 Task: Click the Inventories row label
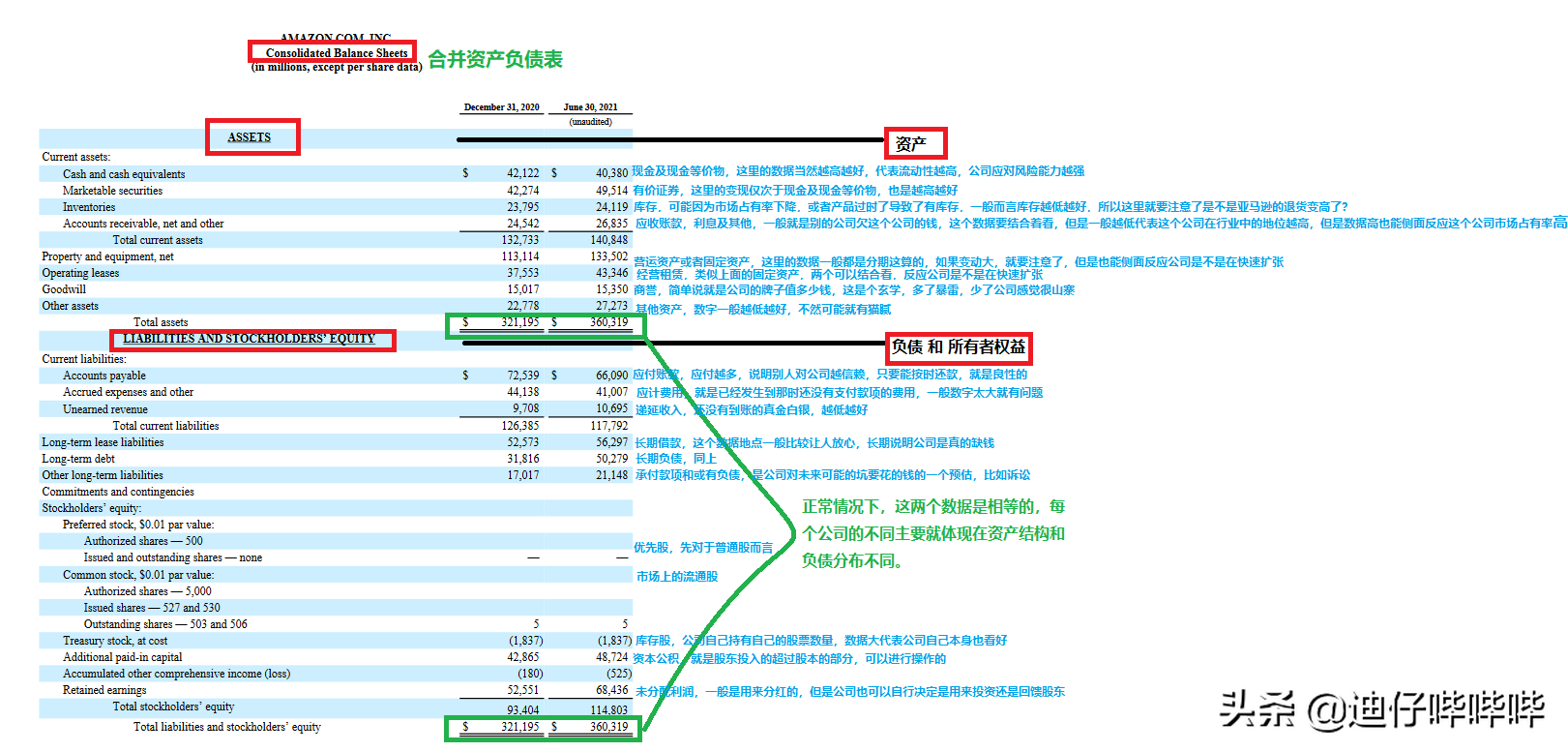pos(89,207)
